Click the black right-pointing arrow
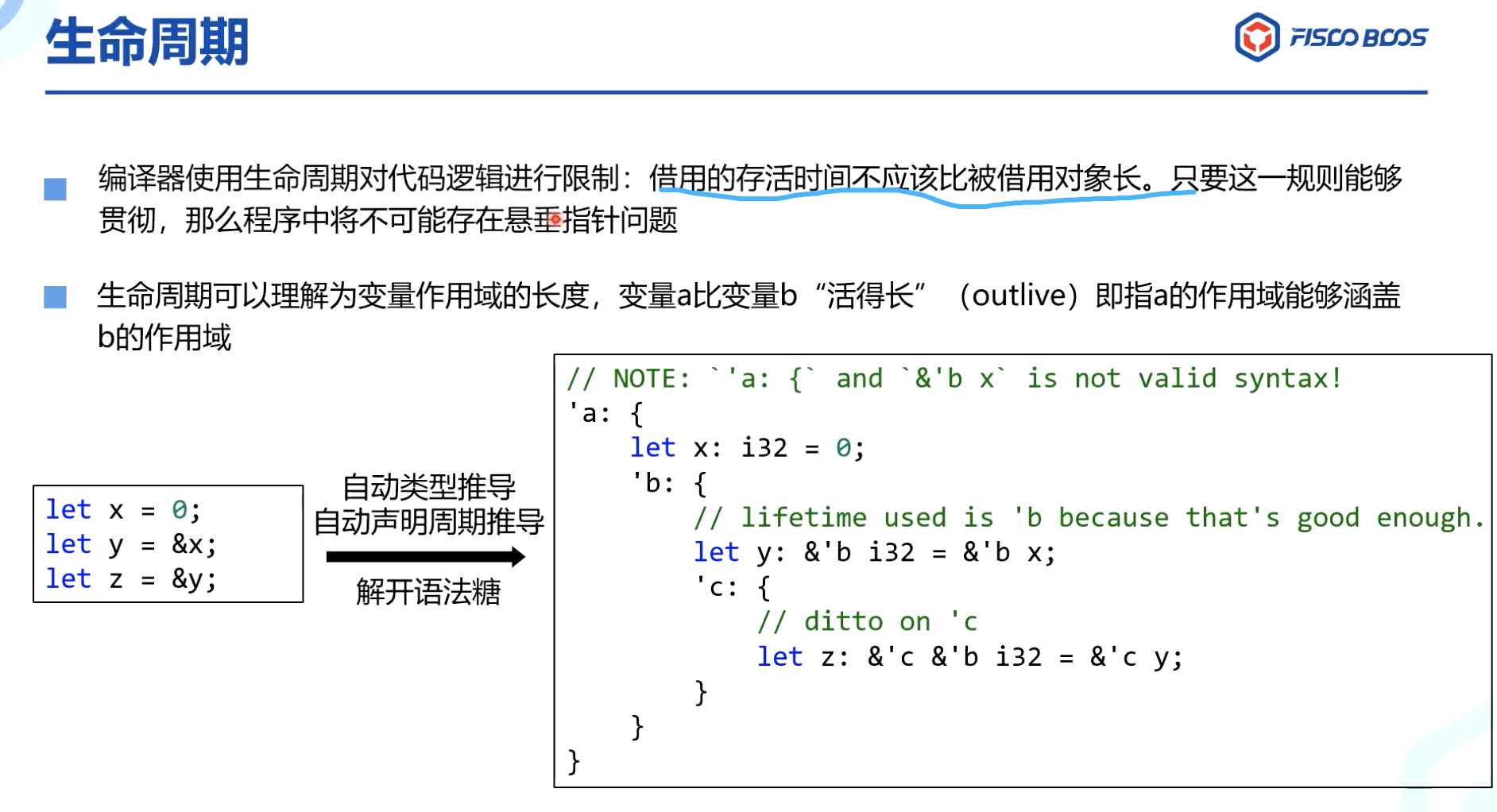Viewport: 1497px width, 812px height. coord(425,556)
